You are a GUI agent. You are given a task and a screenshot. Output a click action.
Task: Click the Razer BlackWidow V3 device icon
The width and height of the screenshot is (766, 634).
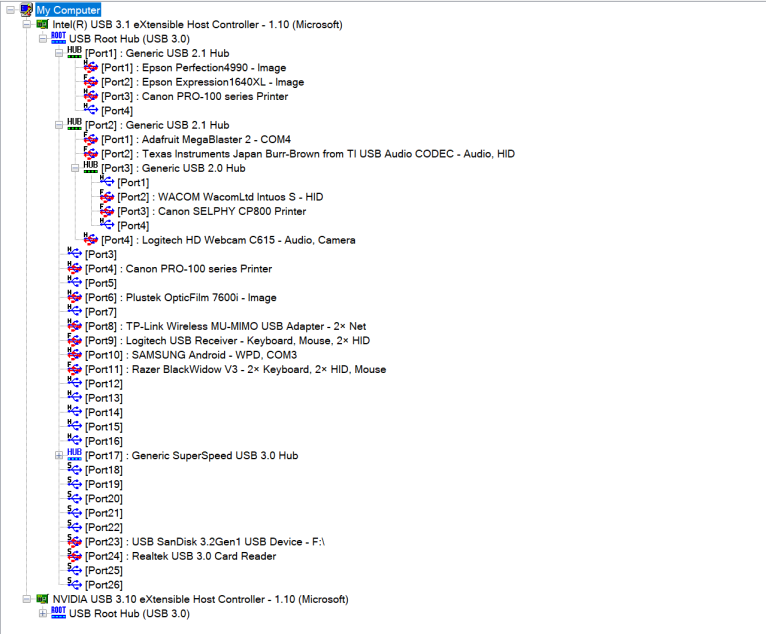click(x=74, y=369)
